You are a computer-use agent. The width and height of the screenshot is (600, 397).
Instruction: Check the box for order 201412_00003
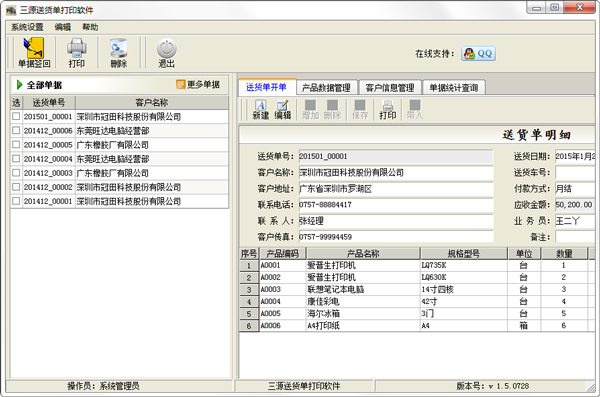(16, 173)
